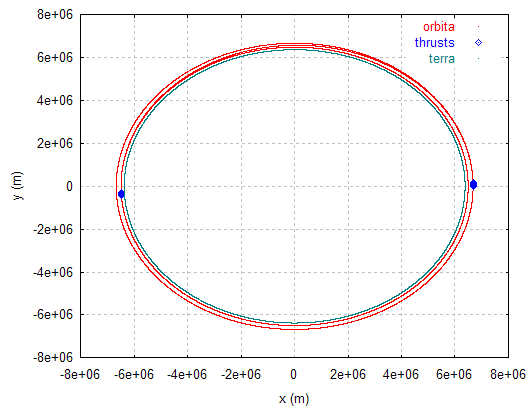Click the 'thrusts' legend label
The height and width of the screenshot is (407, 531).
coord(434,43)
